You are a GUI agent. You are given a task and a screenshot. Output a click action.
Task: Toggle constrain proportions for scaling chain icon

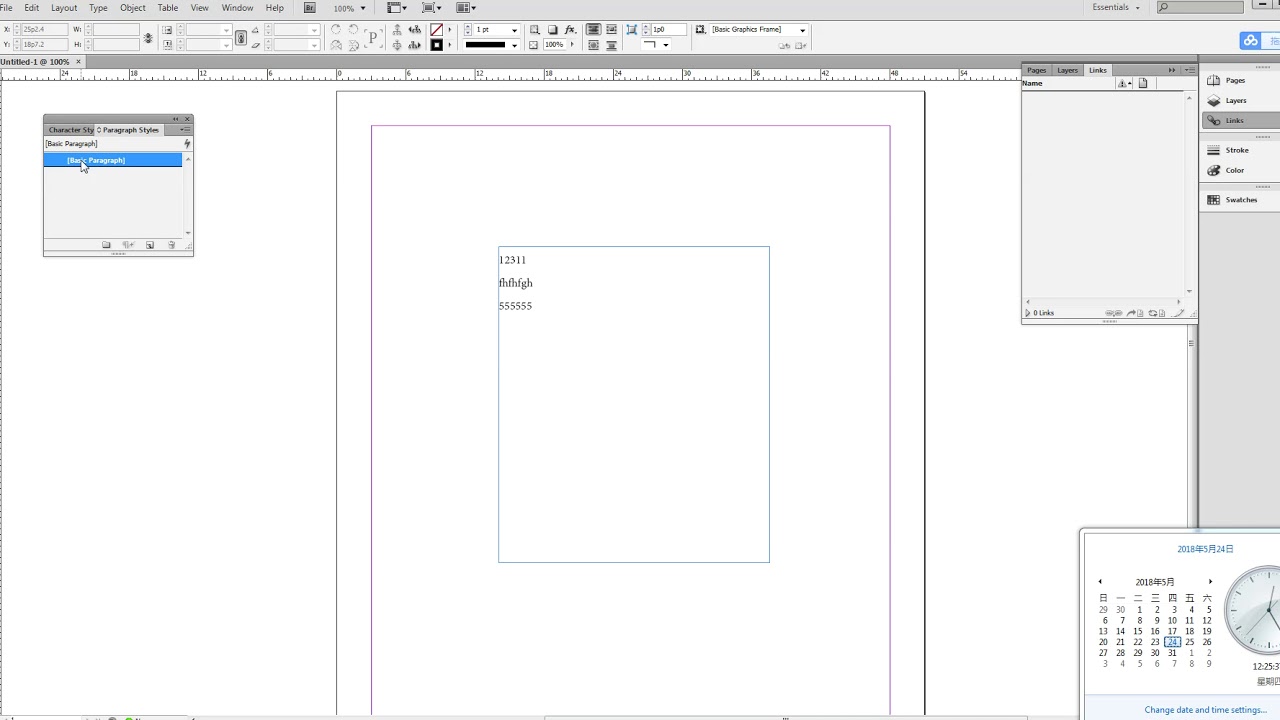click(x=241, y=38)
